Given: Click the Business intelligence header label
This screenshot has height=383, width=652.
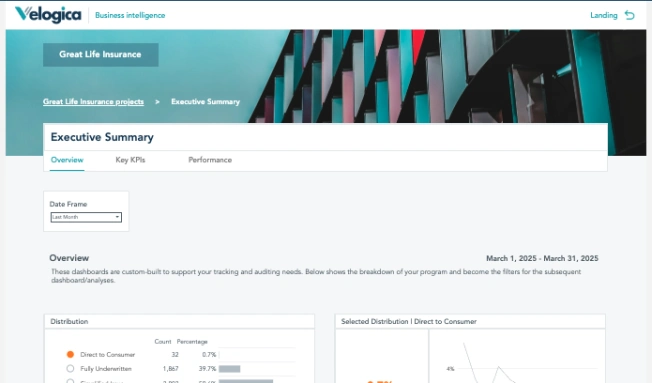Looking at the screenshot, I should coord(130,15).
